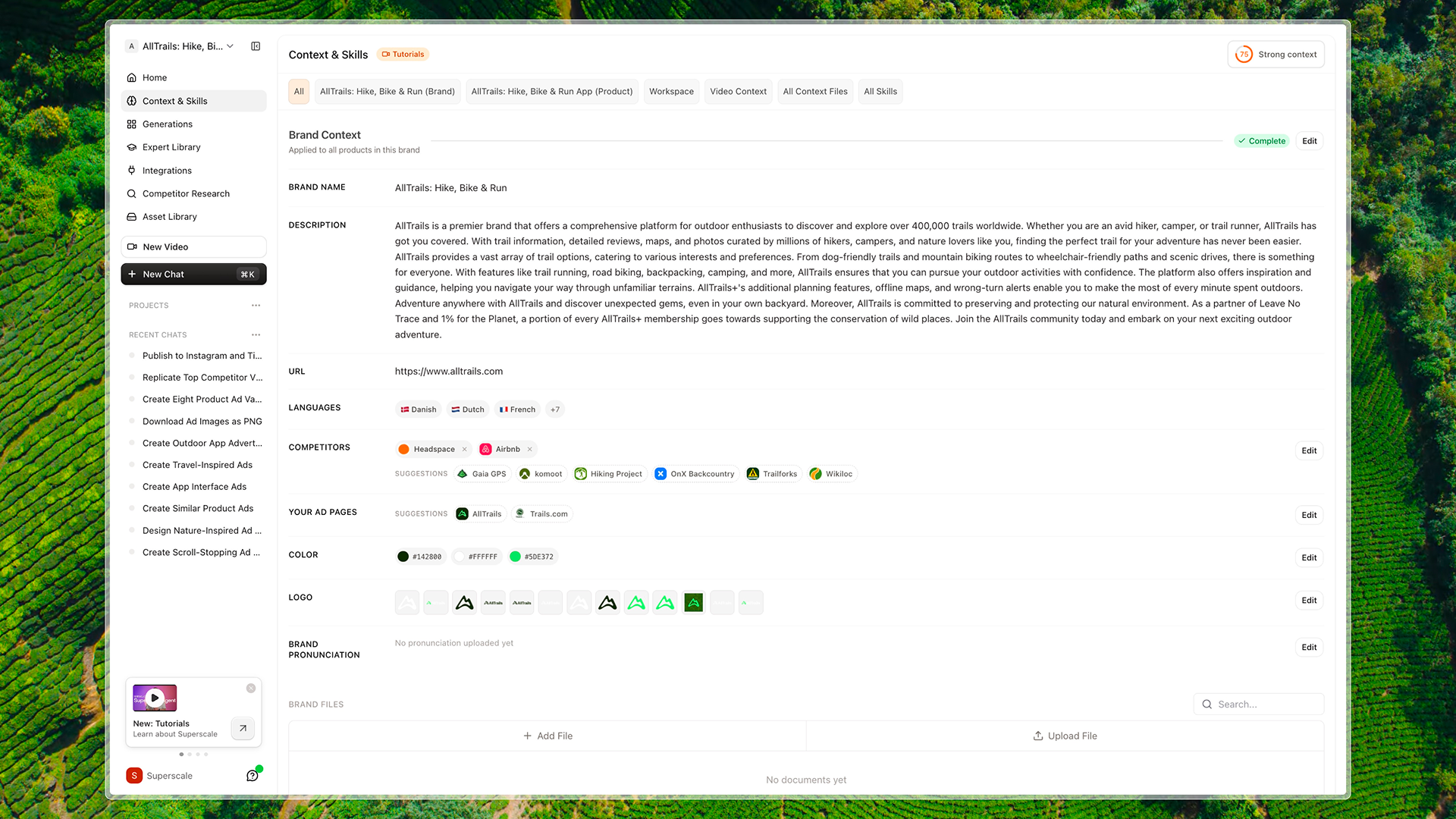Play the Tutorials video thumbnail
Image resolution: width=1456 pixels, height=819 pixels.
155,698
